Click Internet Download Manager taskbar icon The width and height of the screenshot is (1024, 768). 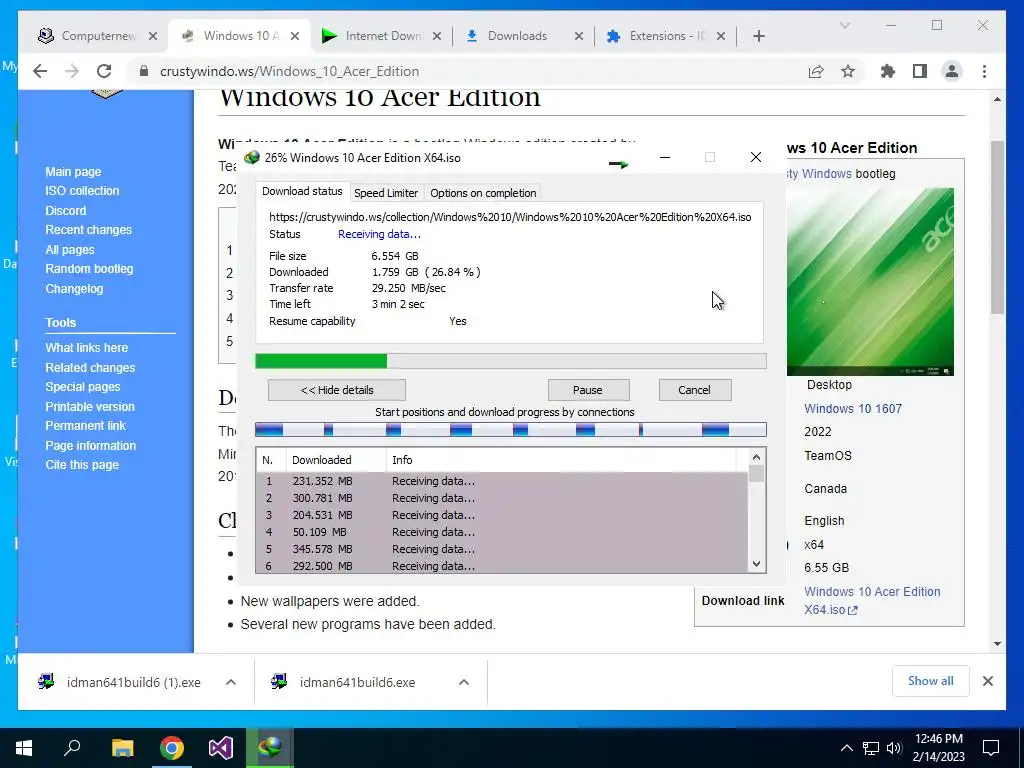tap(270, 747)
